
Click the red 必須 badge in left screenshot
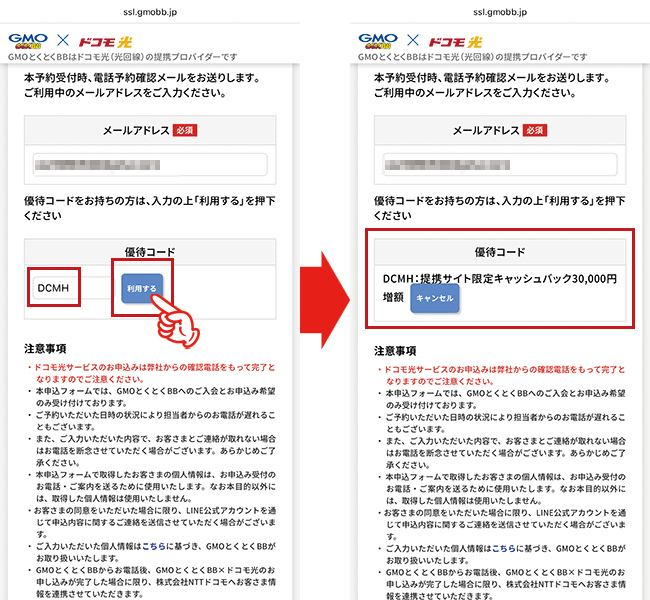[x=185, y=130]
